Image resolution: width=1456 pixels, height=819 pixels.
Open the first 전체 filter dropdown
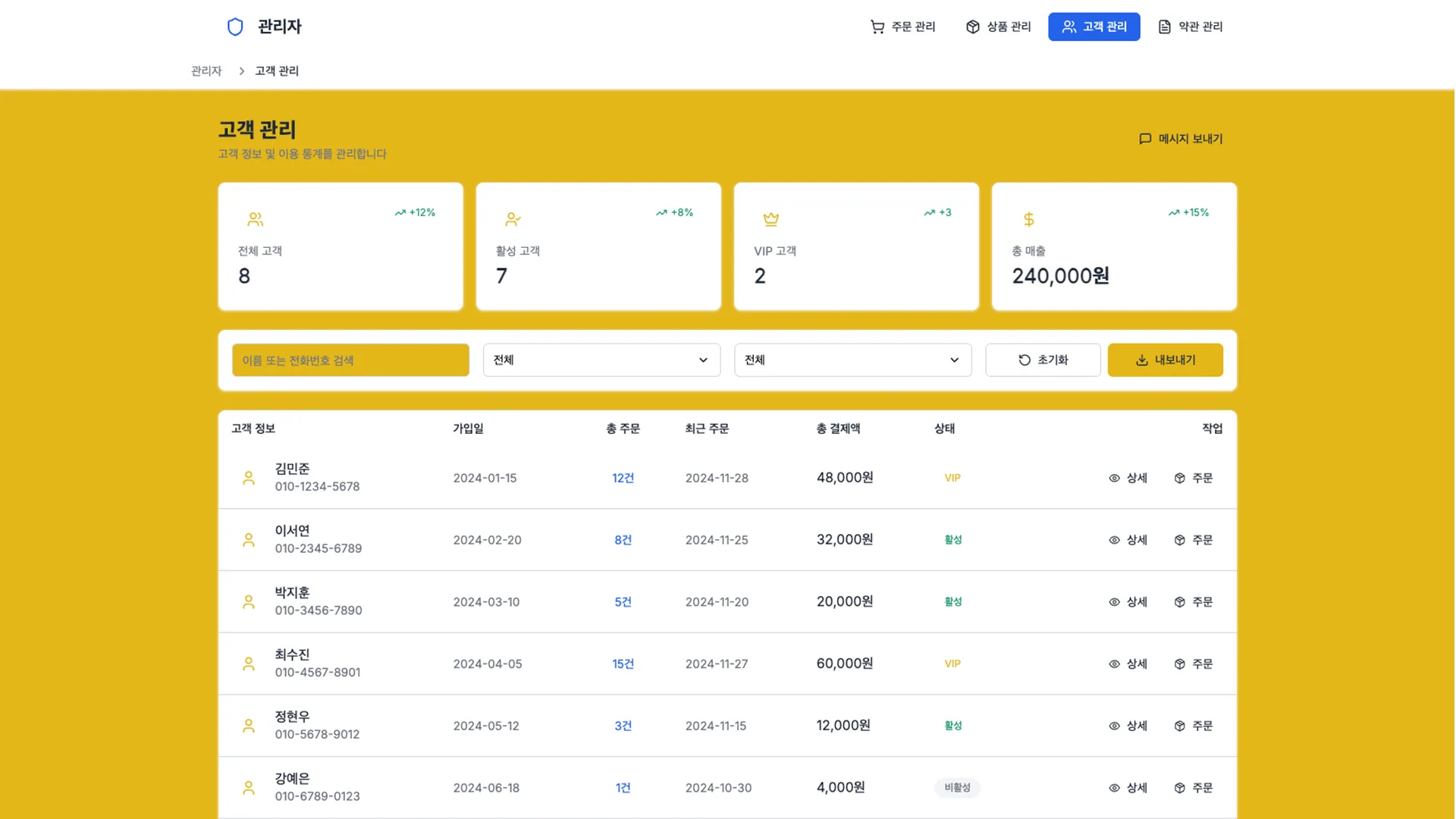pos(601,360)
